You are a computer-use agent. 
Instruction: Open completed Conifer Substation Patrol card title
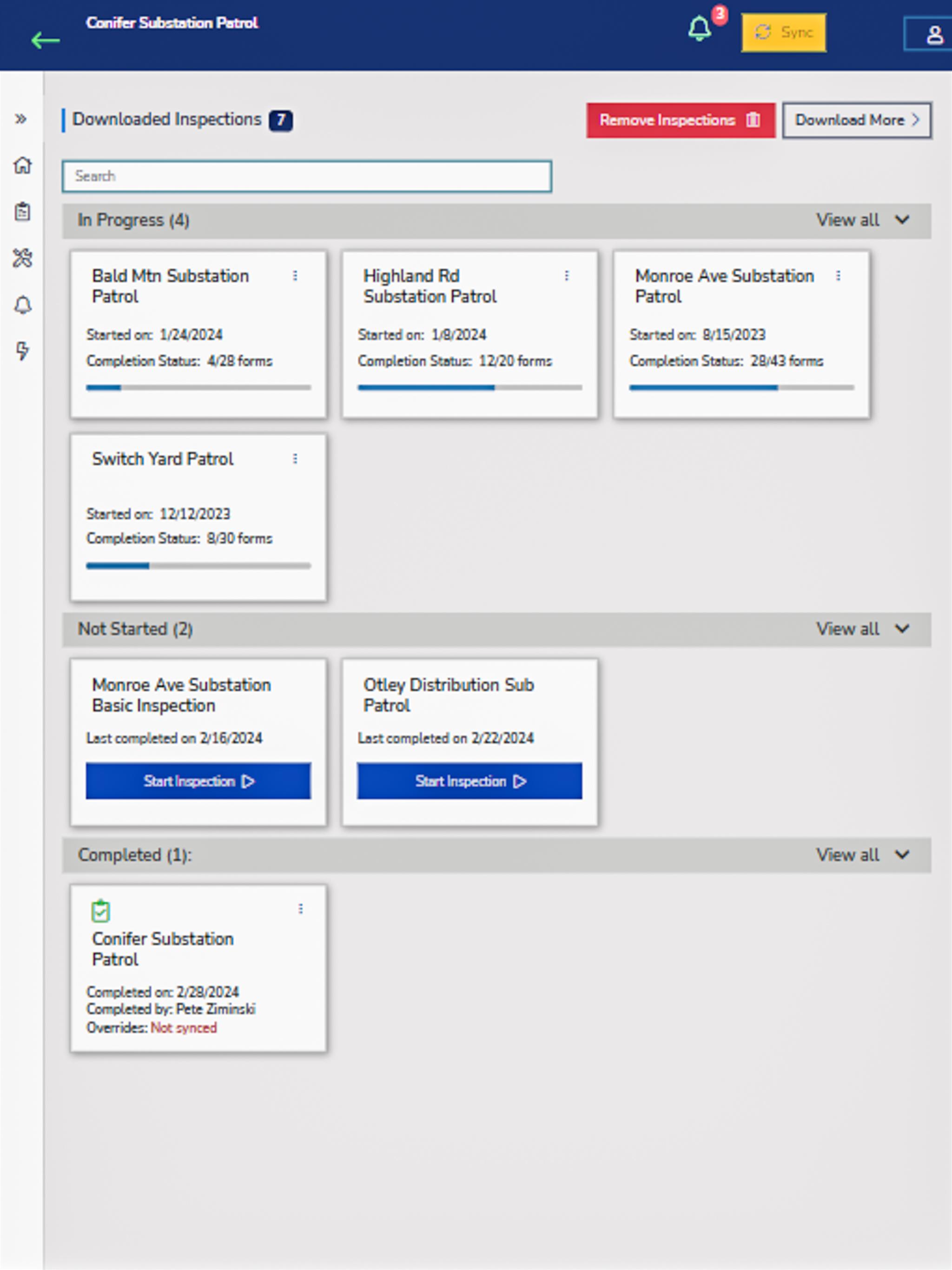(x=163, y=948)
